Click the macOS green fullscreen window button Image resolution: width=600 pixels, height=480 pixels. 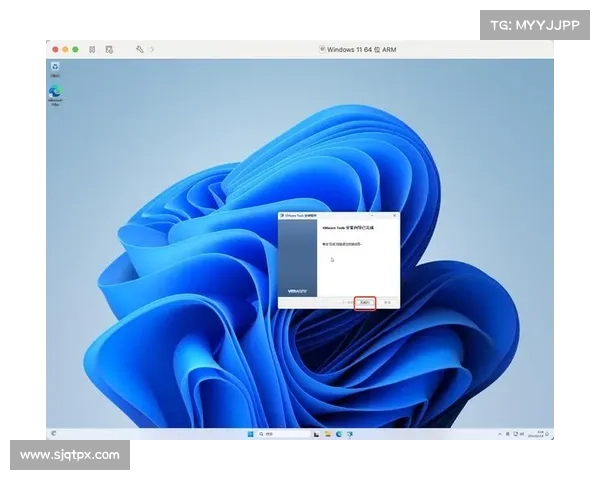(x=75, y=49)
